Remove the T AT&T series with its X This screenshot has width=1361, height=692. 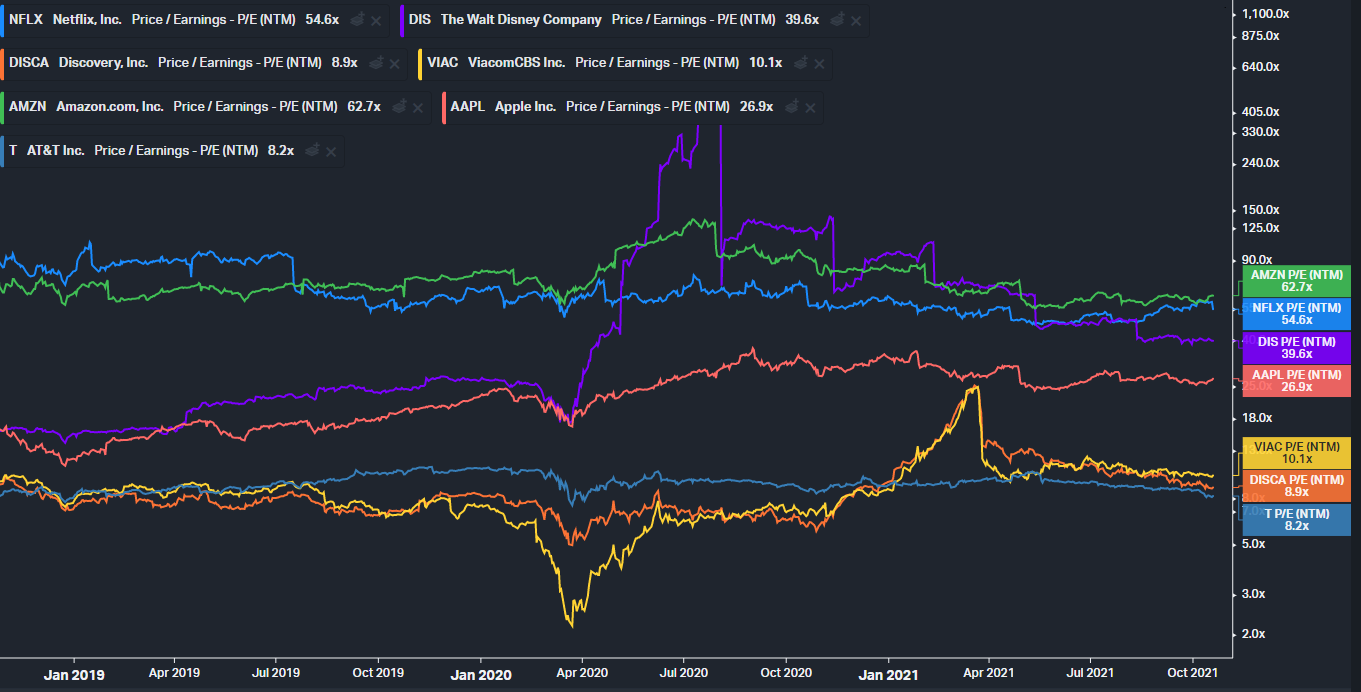click(x=331, y=150)
